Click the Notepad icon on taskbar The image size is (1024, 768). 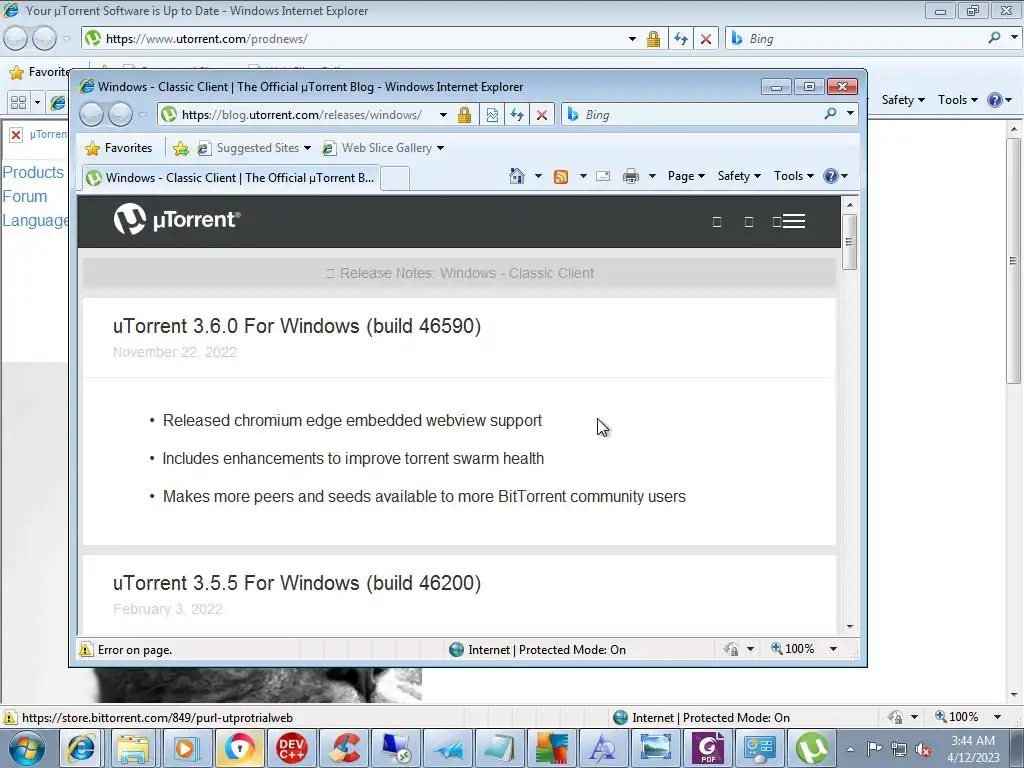(x=500, y=748)
